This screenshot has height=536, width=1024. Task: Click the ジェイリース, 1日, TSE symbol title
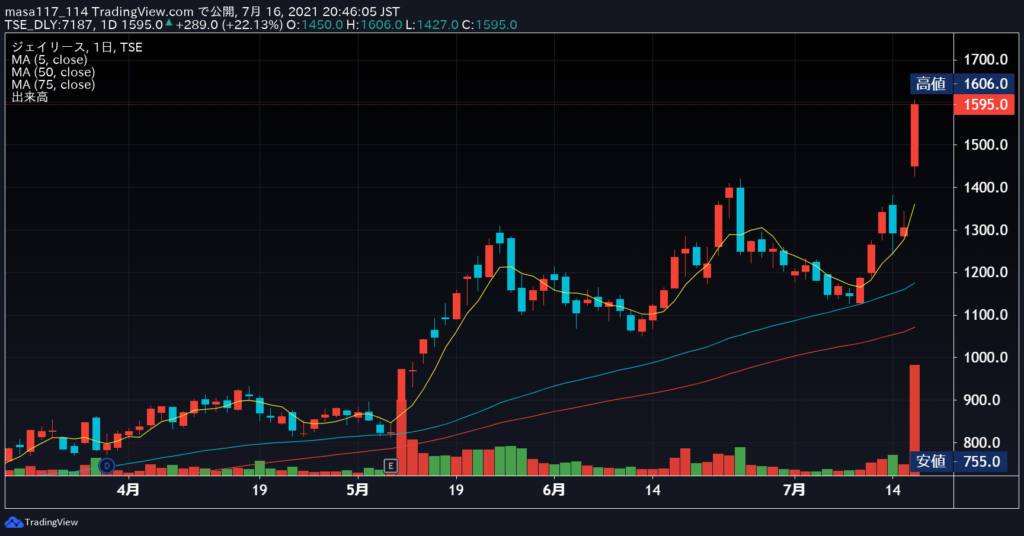coord(76,47)
